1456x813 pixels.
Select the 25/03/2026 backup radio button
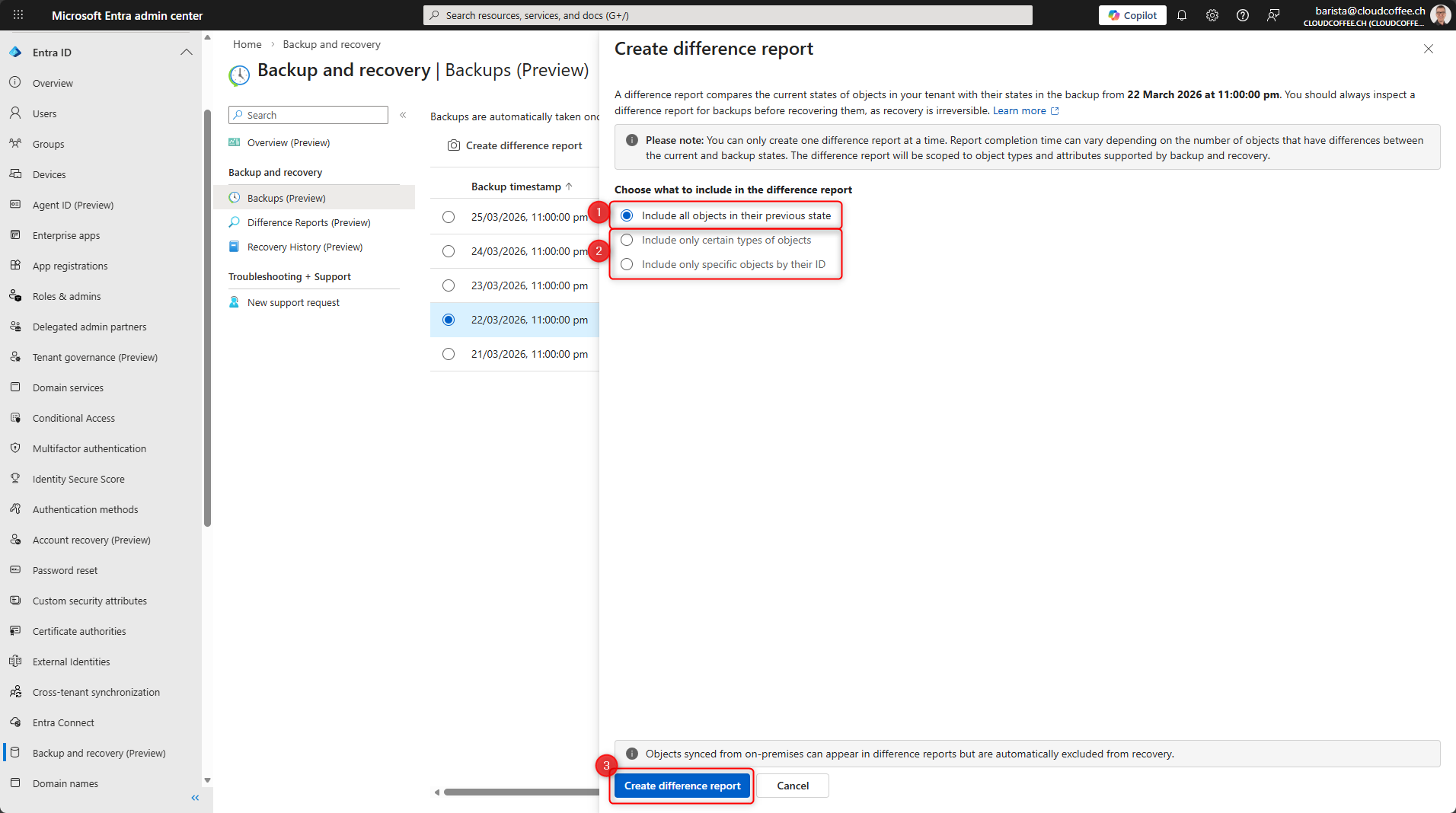pos(449,217)
